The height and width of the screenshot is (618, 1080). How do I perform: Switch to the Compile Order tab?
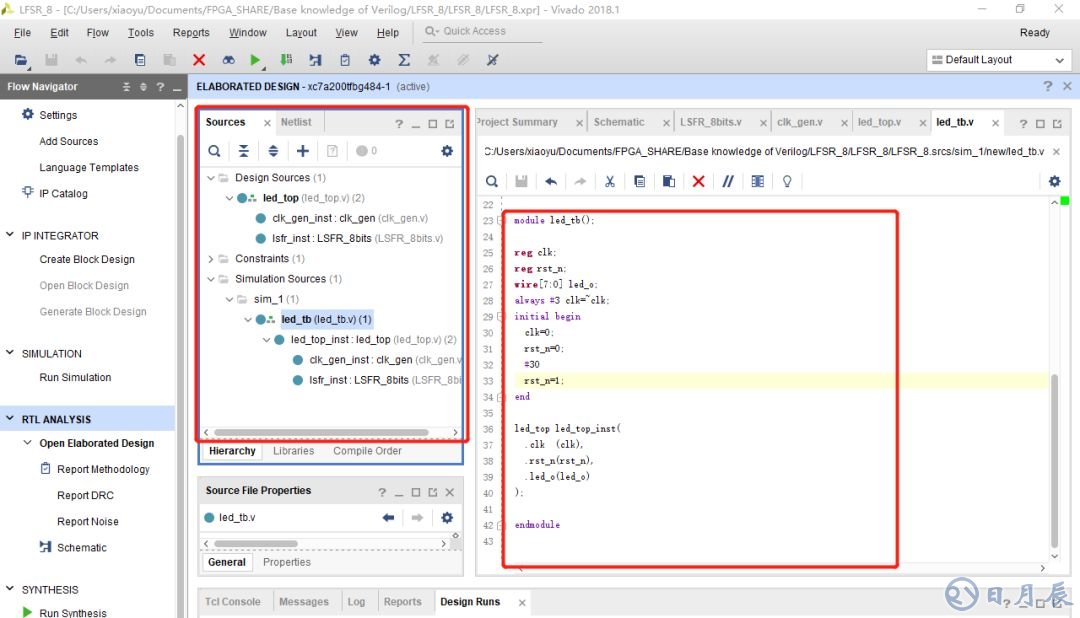(x=367, y=451)
